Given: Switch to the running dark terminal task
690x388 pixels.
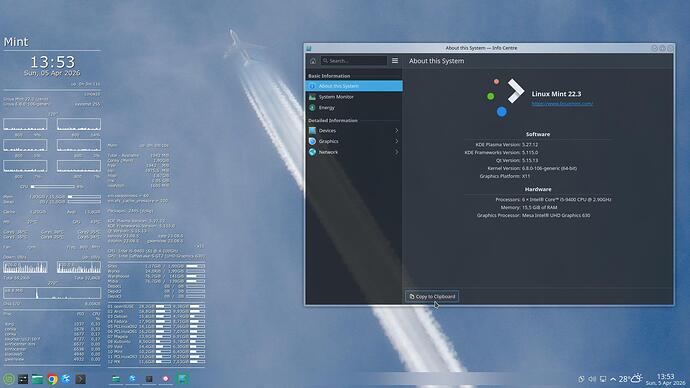Looking at the screenshot, I should [149, 379].
